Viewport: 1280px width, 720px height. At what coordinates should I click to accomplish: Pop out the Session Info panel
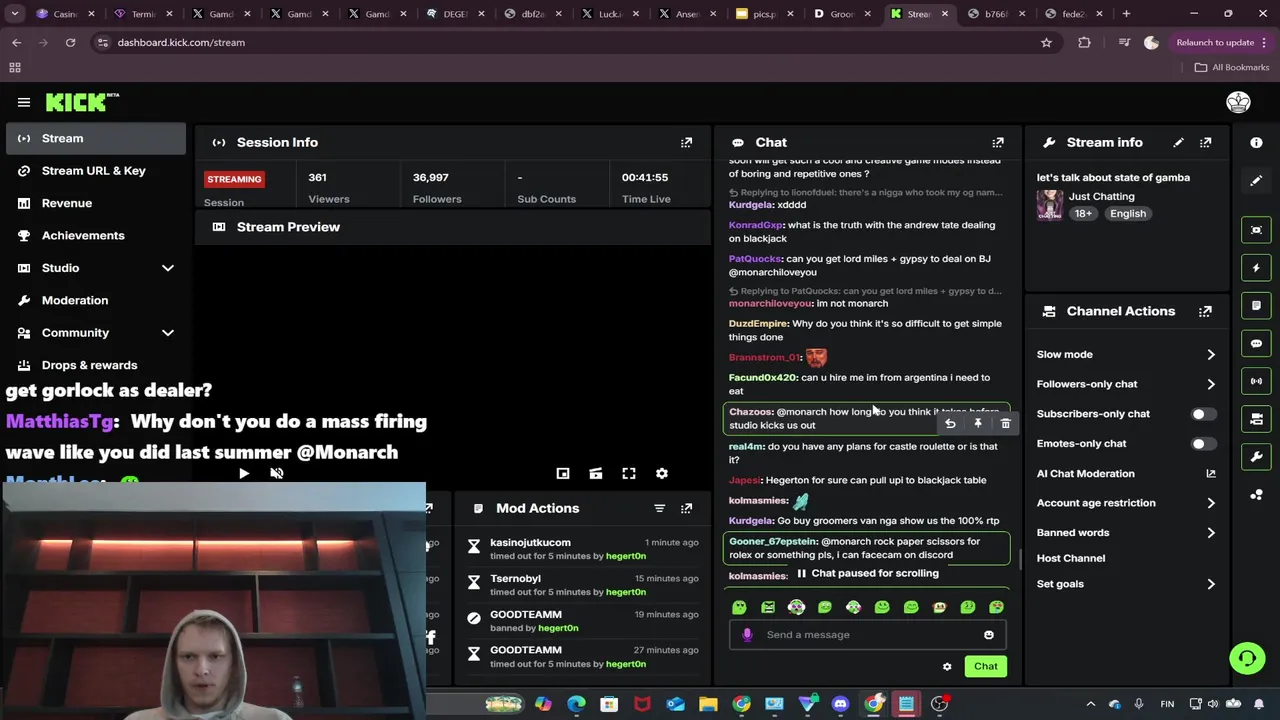[686, 143]
